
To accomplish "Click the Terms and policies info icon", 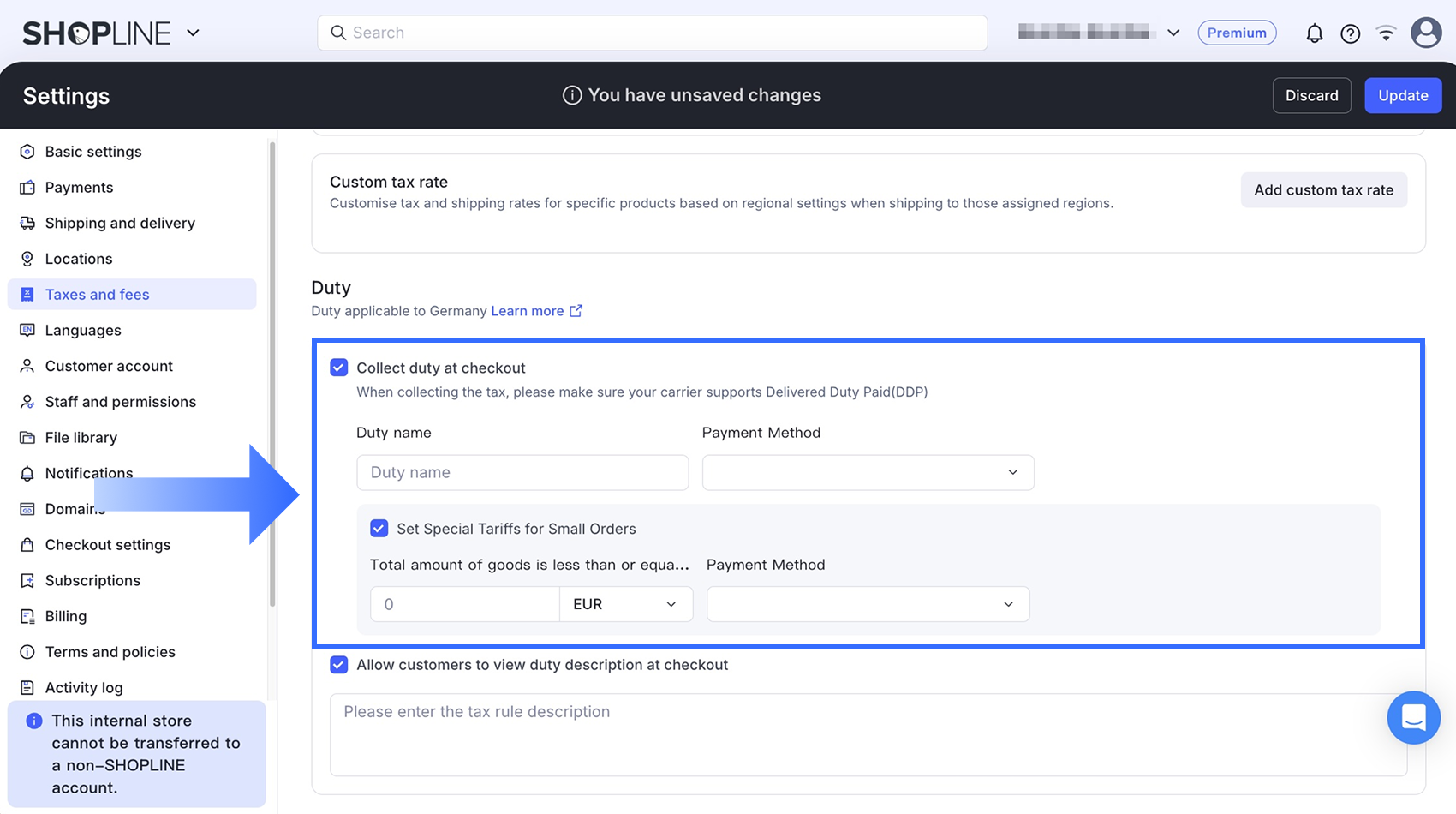I will click(x=27, y=652).
